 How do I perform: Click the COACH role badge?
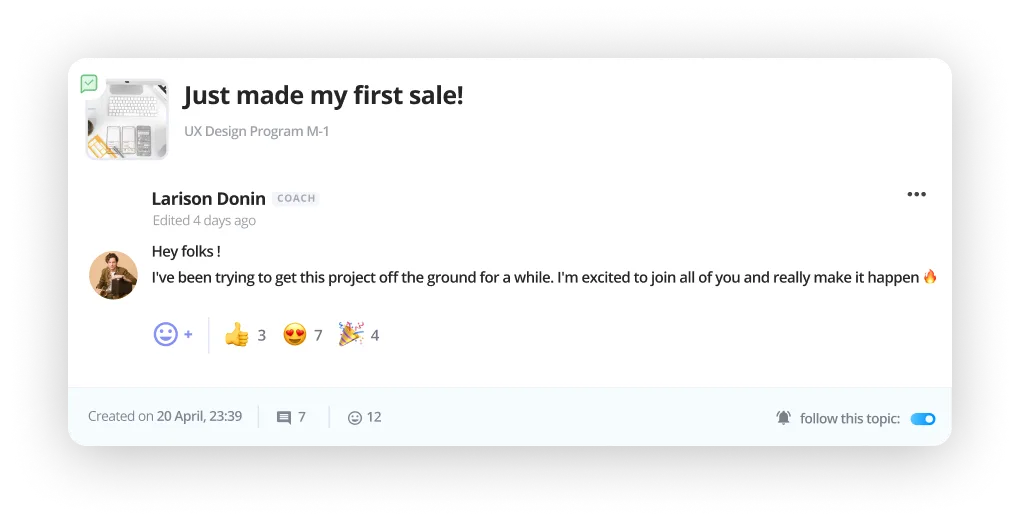[296, 198]
